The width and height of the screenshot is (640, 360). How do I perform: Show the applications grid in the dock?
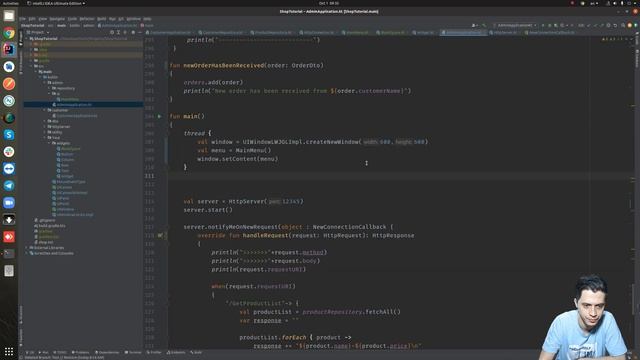(9, 351)
